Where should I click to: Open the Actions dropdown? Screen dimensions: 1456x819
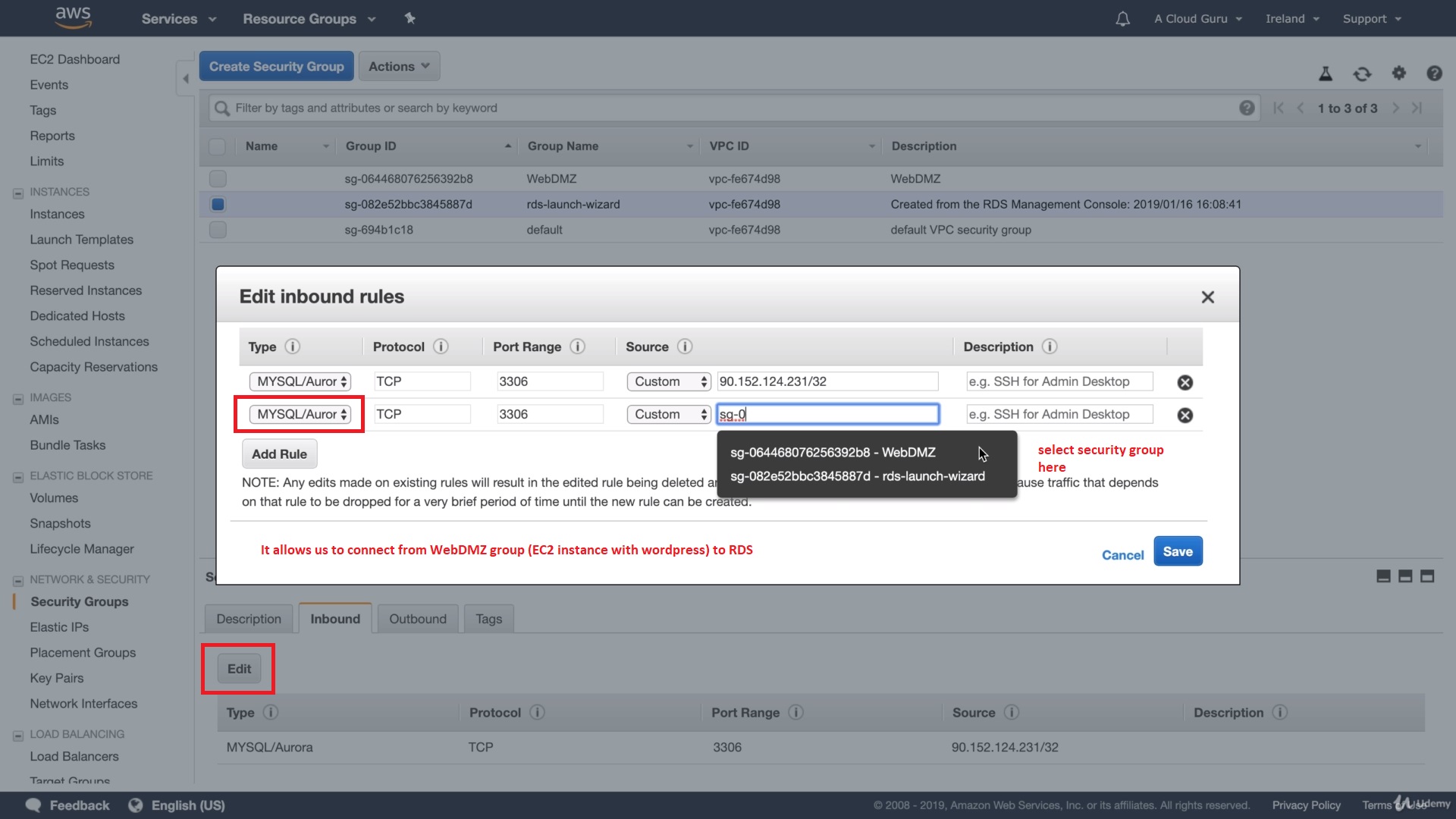click(399, 66)
